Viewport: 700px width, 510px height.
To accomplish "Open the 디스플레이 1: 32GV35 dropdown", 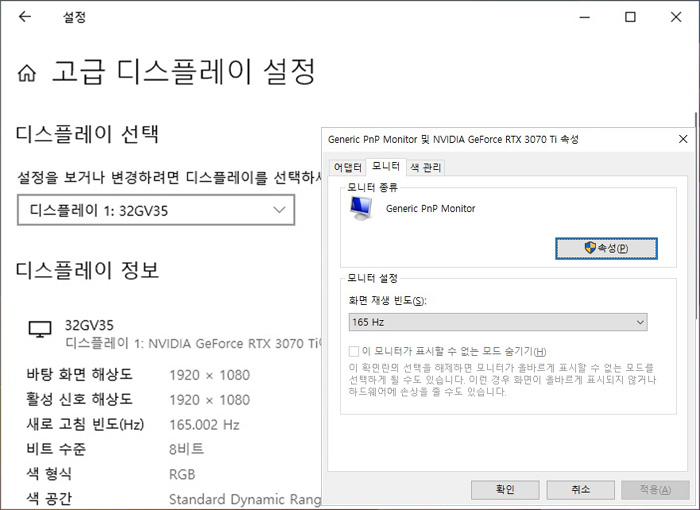I will (x=156, y=210).
